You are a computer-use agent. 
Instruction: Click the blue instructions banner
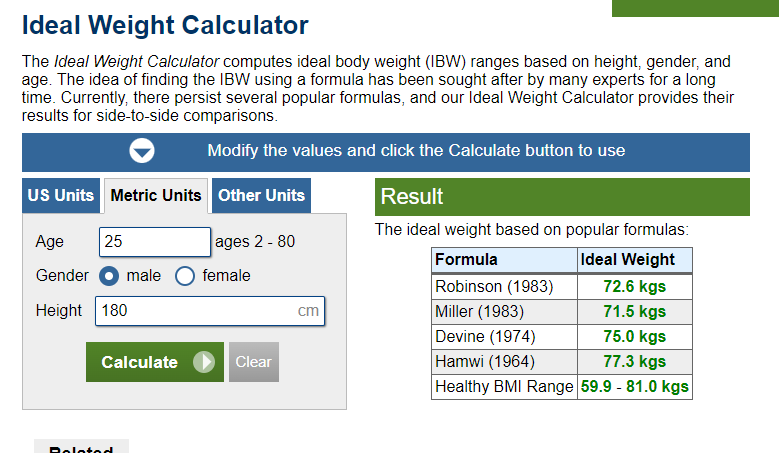coord(386,152)
